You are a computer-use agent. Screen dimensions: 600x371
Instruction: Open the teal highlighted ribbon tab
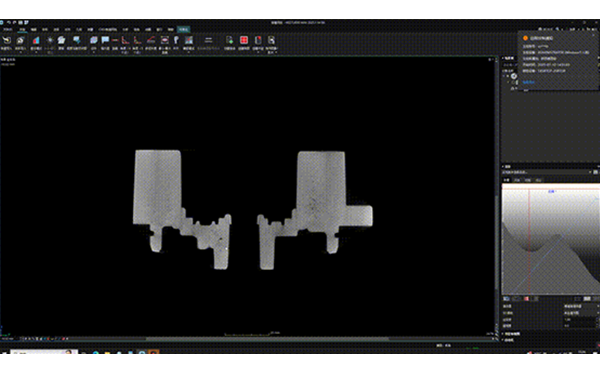pyautogui.click(x=183, y=29)
